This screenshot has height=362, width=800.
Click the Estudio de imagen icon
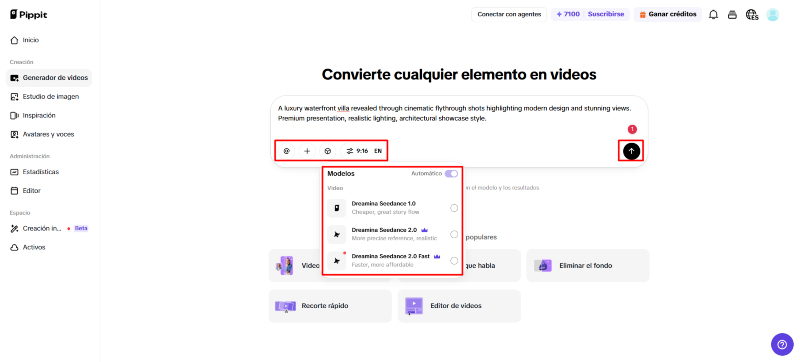point(14,96)
